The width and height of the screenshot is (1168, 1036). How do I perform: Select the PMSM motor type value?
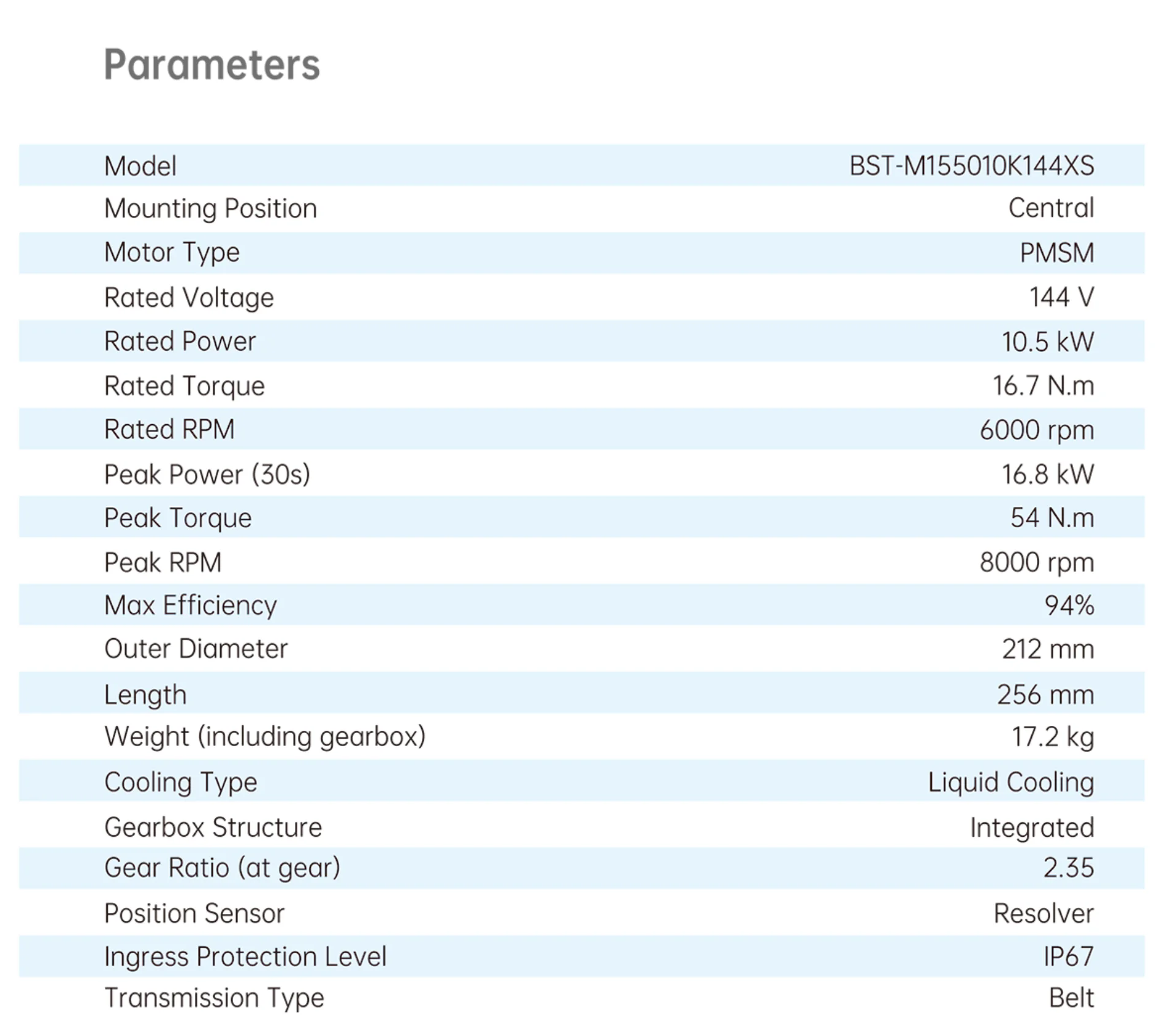[x=1056, y=253]
